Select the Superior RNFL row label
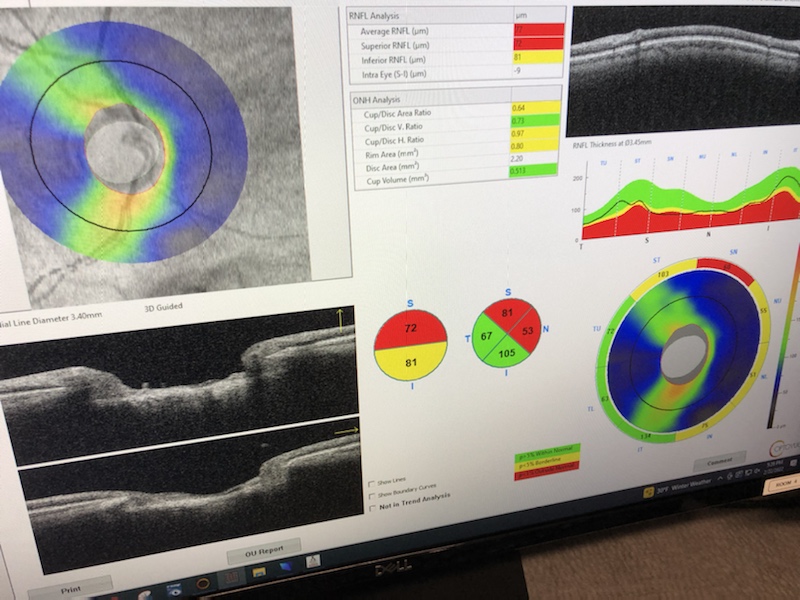800x600 pixels. pyautogui.click(x=395, y=46)
